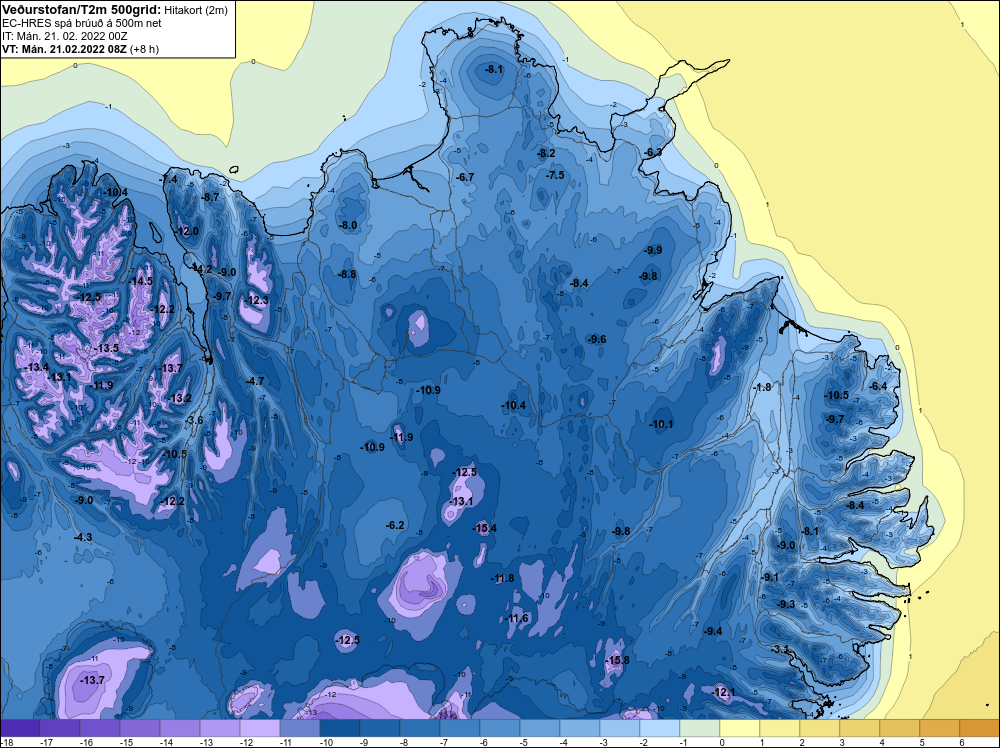
Task: Select the -11.6 temperature value
Action: (517, 619)
